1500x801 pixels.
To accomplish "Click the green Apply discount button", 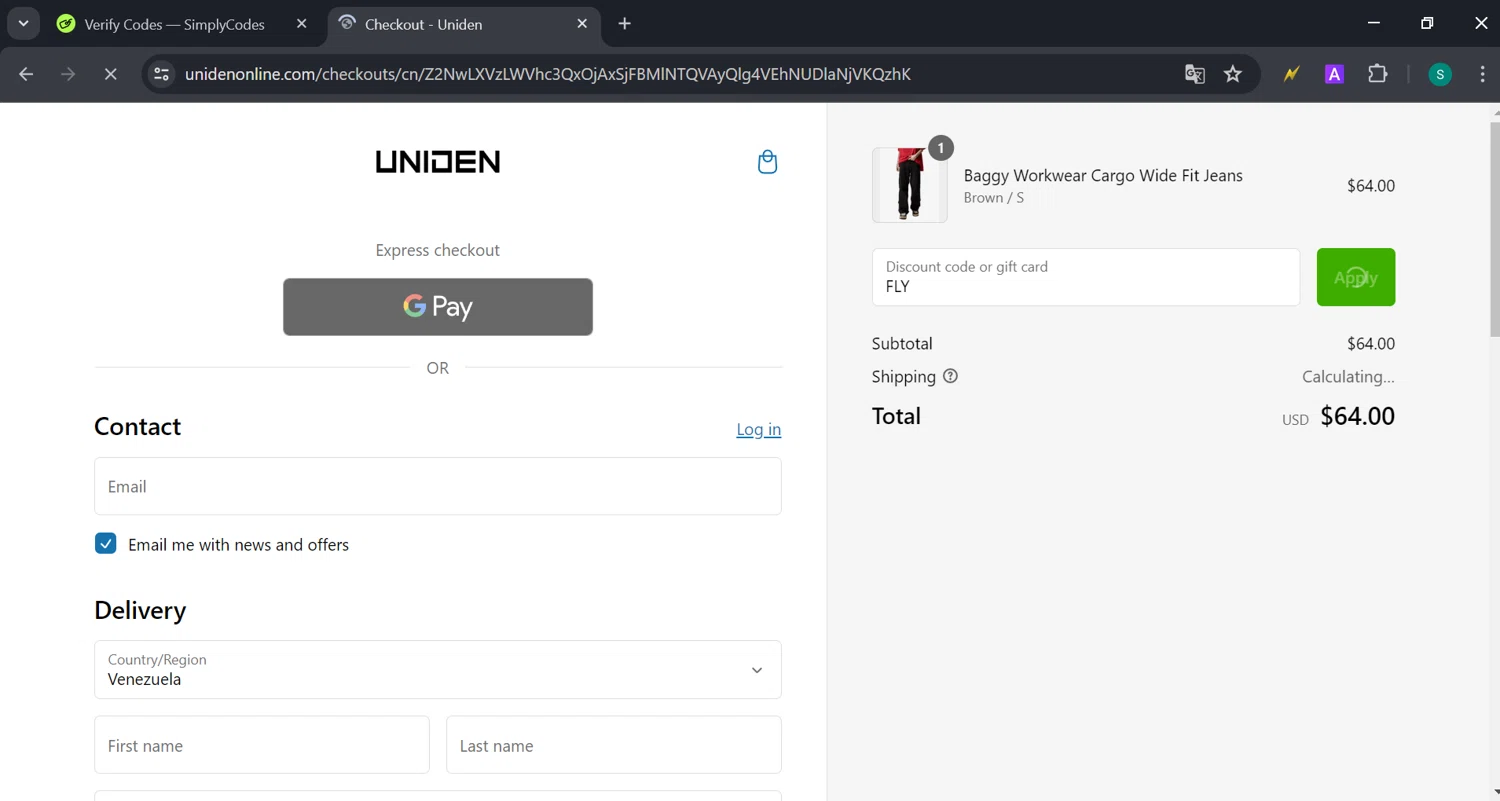I will click(x=1356, y=277).
